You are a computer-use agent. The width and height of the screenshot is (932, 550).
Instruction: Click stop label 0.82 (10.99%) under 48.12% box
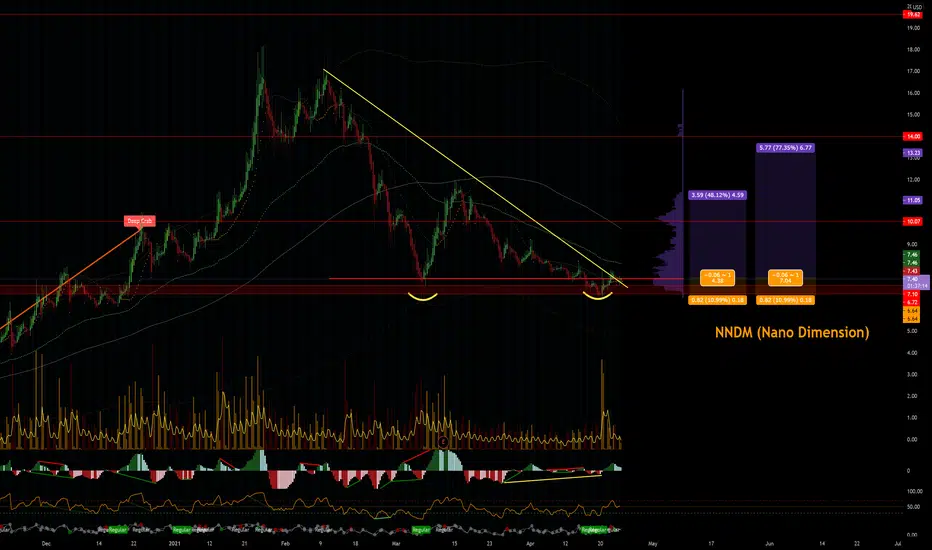click(x=717, y=300)
